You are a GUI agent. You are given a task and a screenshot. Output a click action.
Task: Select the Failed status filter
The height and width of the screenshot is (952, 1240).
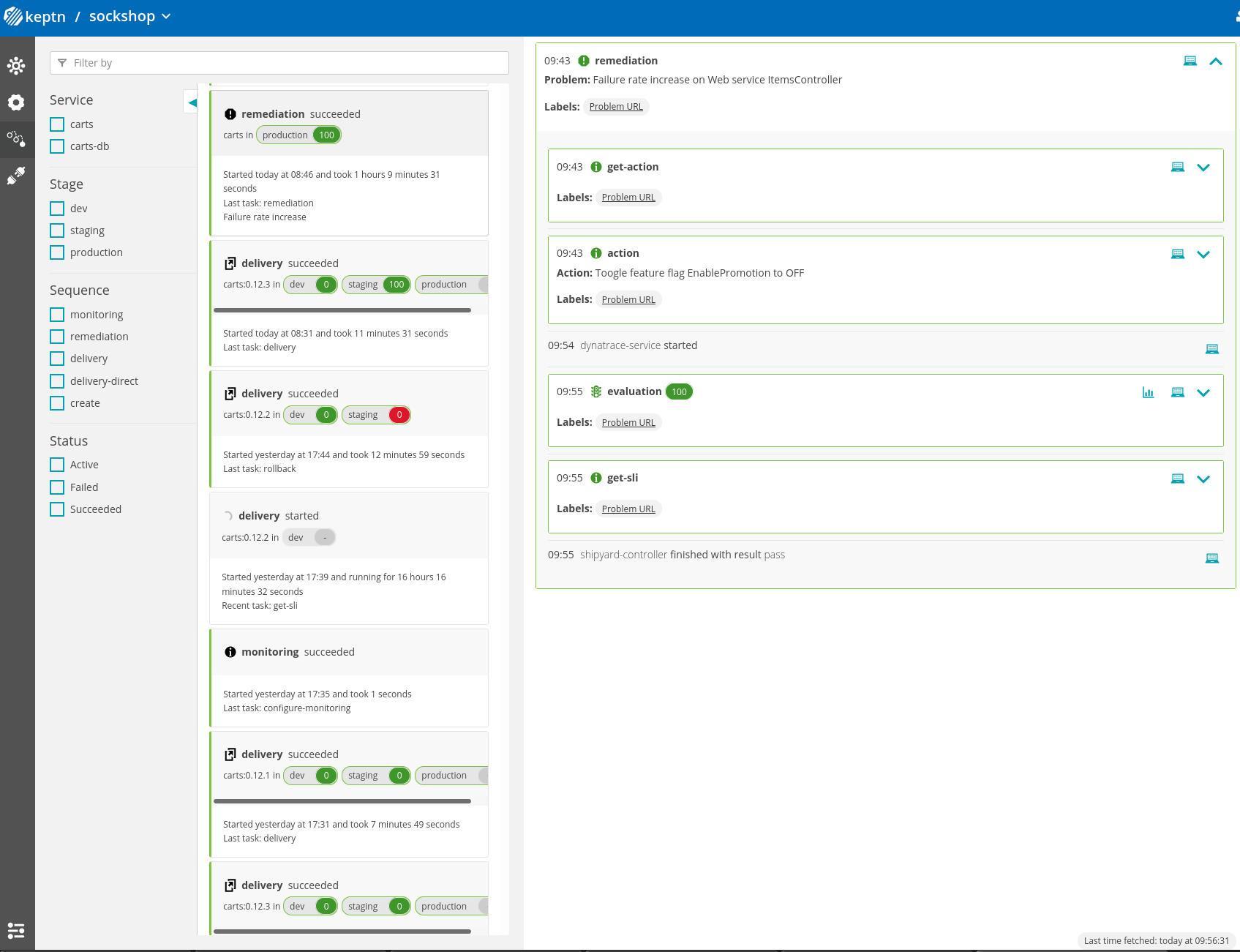click(x=57, y=487)
